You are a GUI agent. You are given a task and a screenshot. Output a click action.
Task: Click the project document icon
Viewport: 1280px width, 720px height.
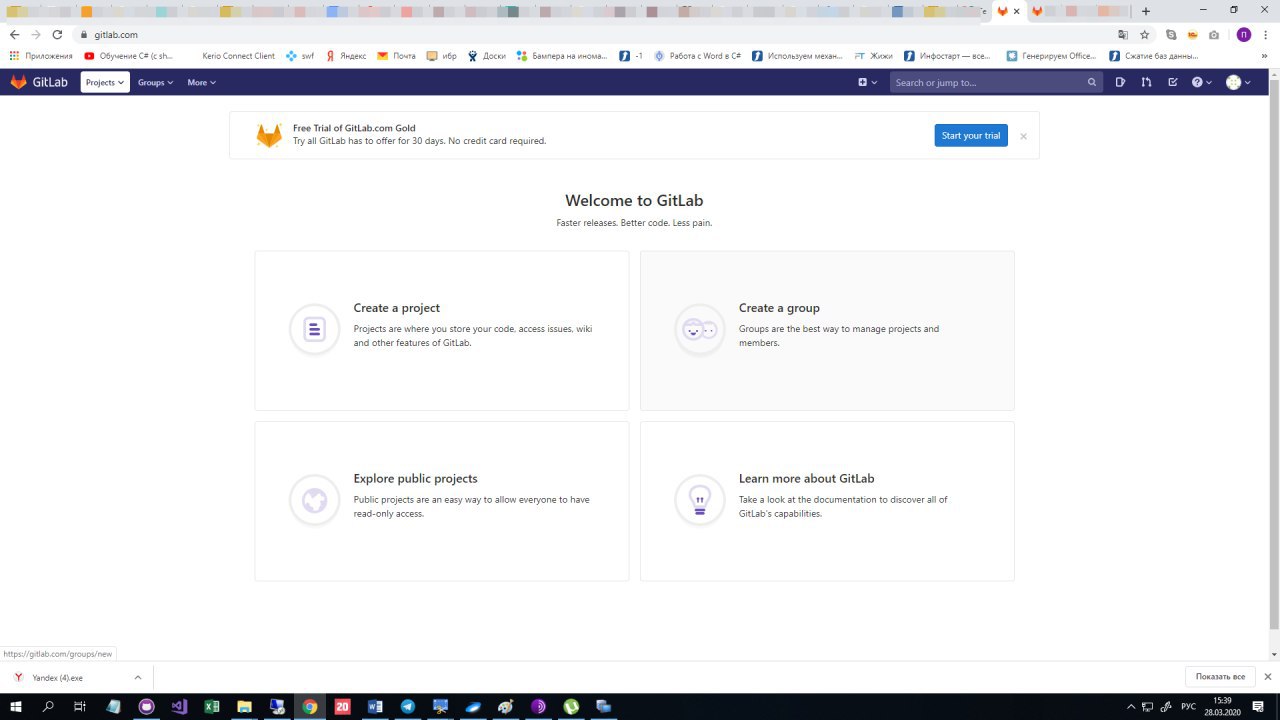coord(314,329)
